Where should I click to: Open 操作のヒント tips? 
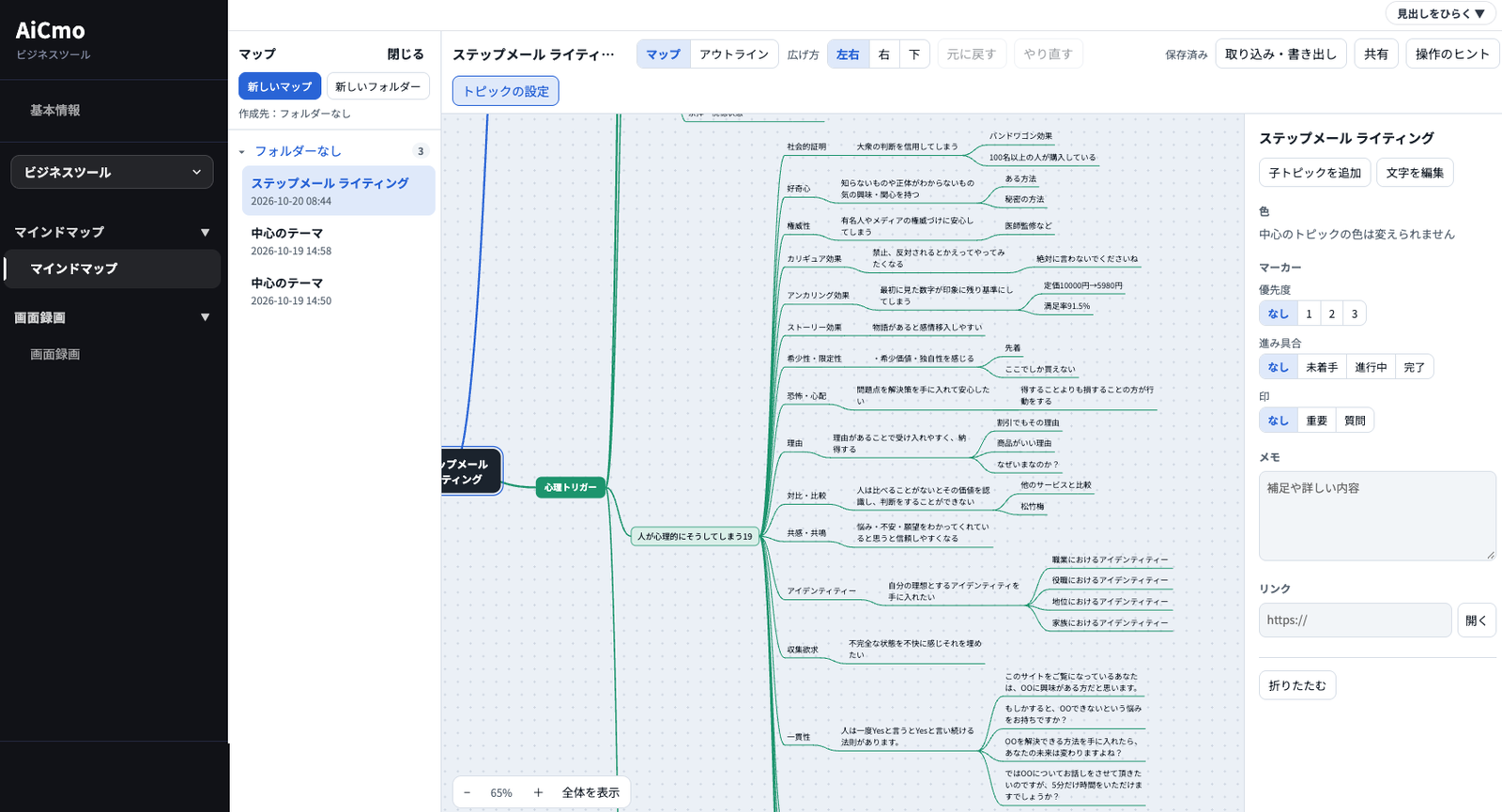click(1452, 54)
